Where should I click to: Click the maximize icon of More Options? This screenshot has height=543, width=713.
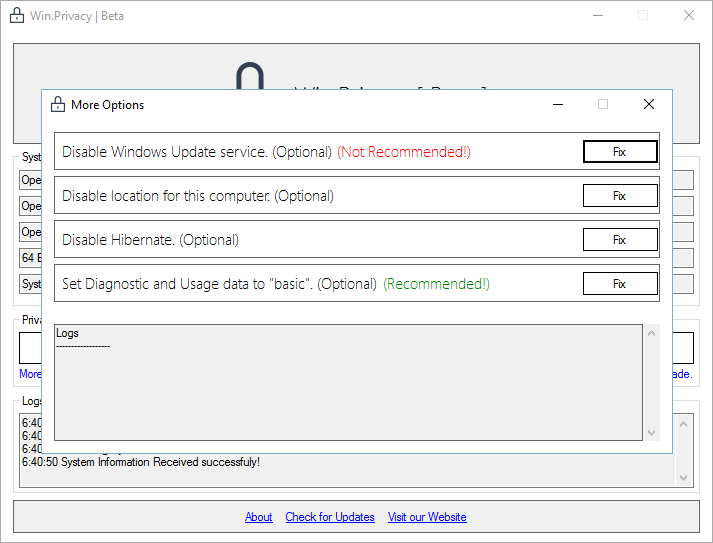point(603,104)
